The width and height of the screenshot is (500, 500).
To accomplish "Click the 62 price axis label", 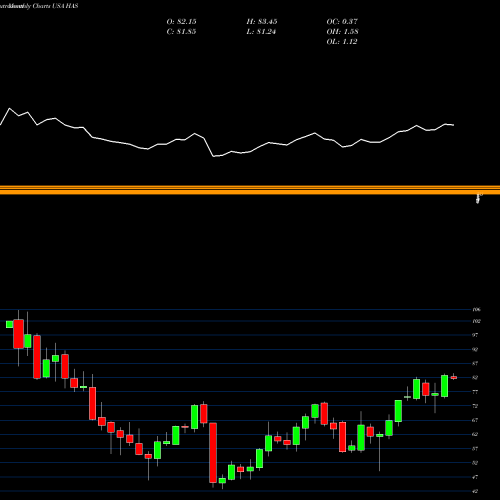I will click(x=475, y=434).
